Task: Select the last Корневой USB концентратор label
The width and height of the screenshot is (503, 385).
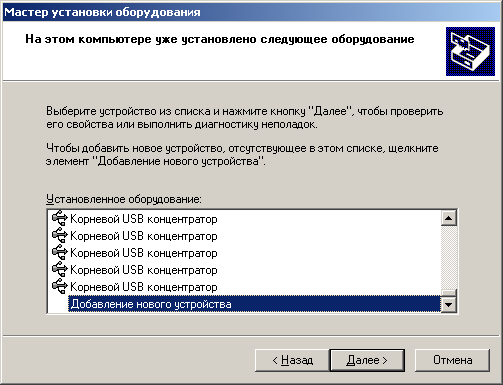Action: [x=144, y=287]
